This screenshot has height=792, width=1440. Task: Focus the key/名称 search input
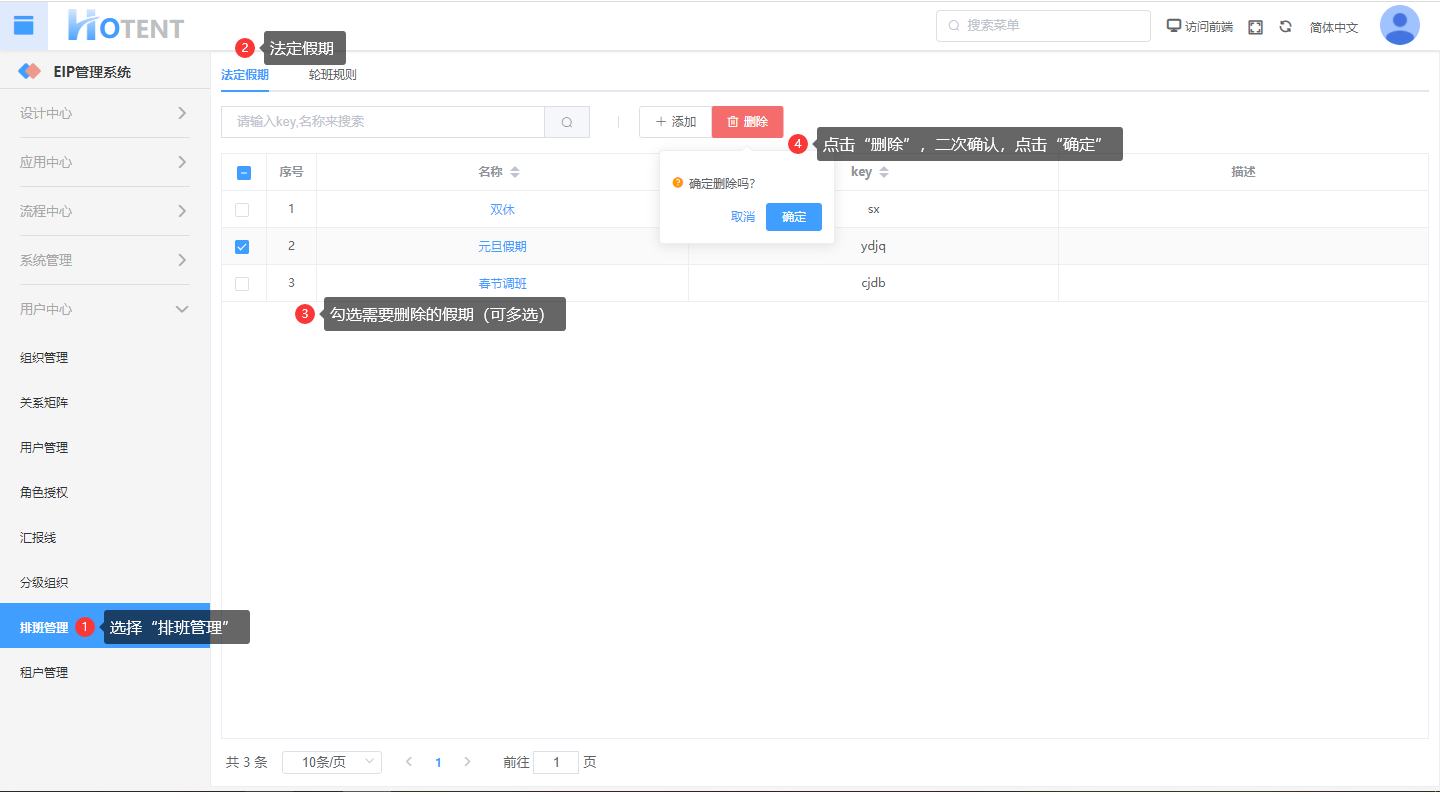point(383,122)
